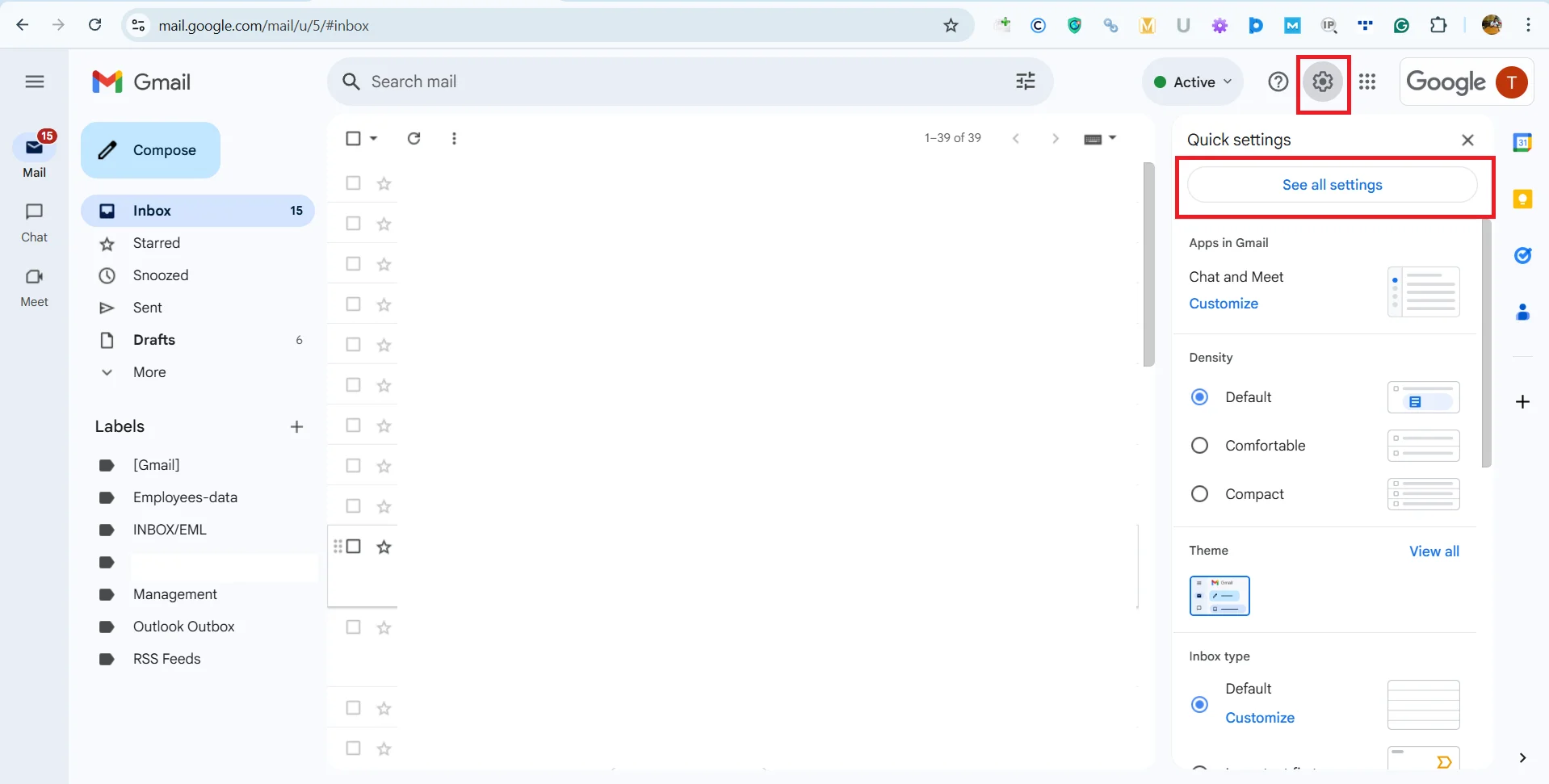Go to the previous page of messages

(x=1016, y=138)
